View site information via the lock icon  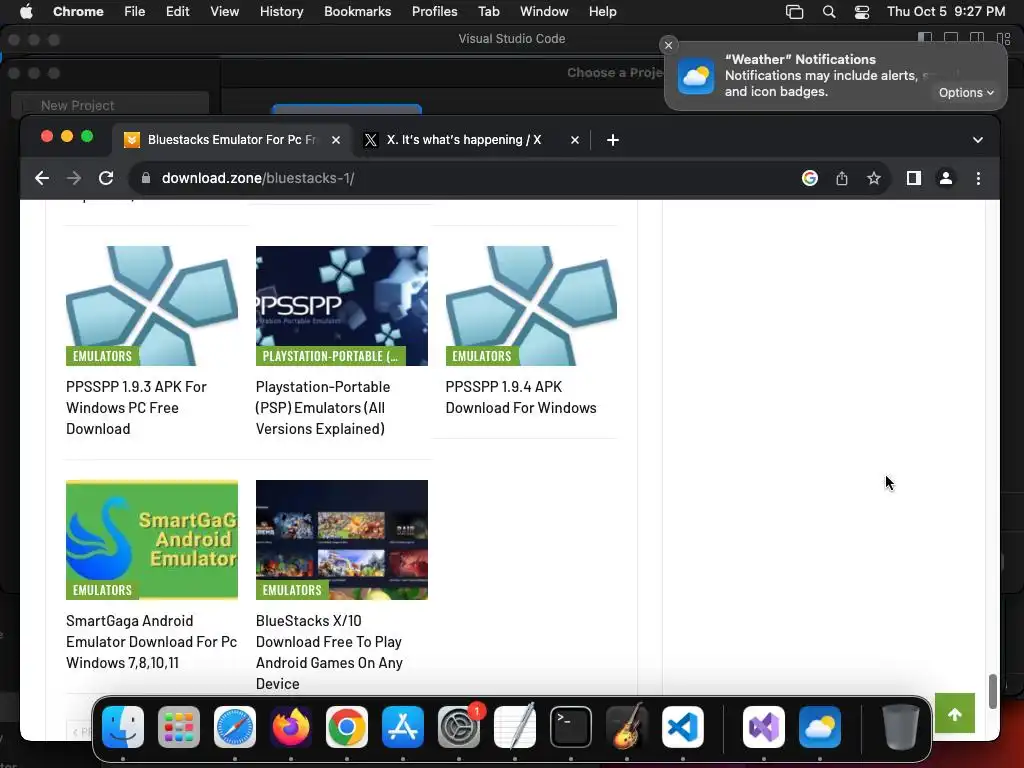coord(146,178)
